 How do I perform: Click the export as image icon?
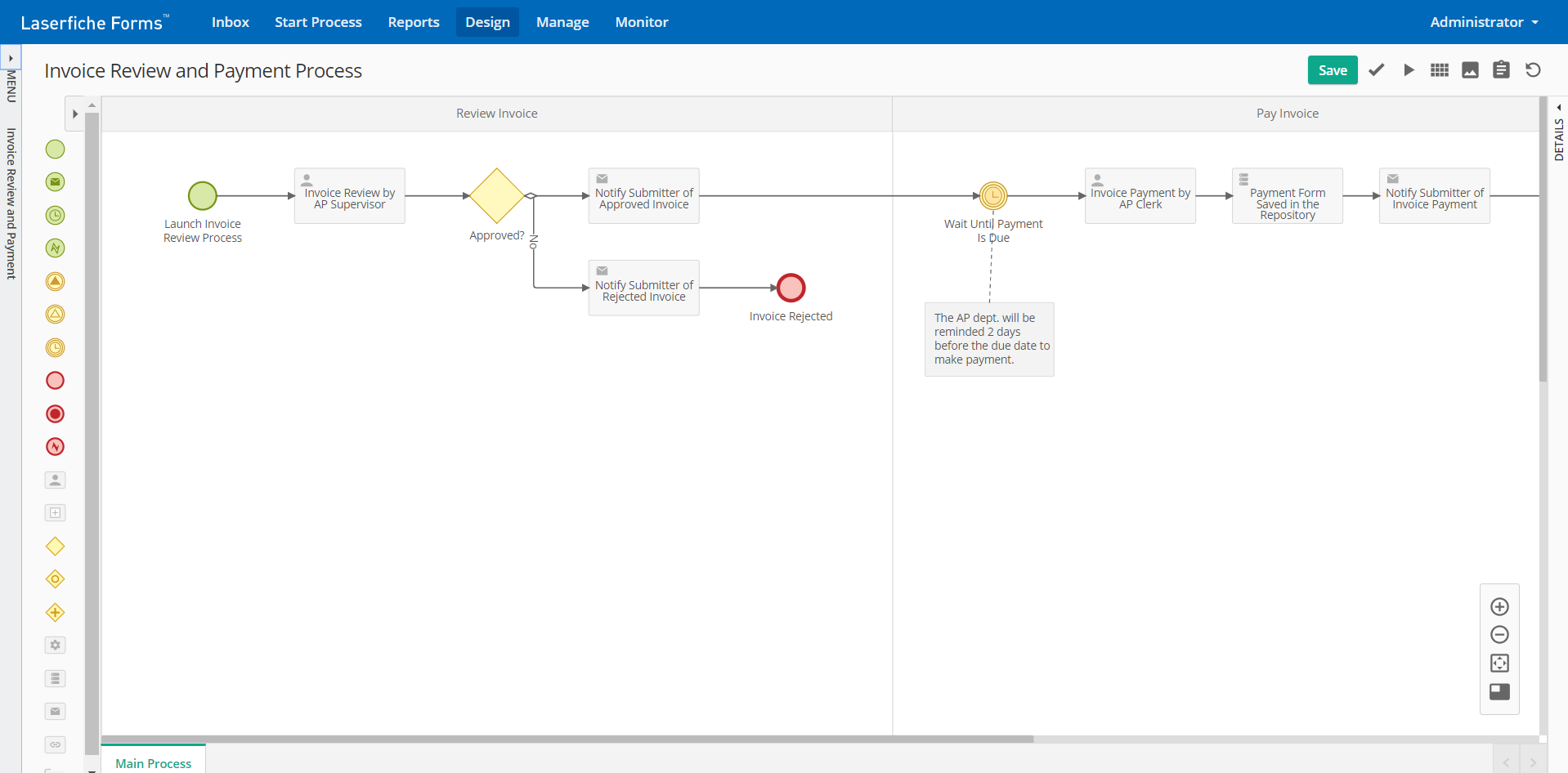[x=1470, y=70]
